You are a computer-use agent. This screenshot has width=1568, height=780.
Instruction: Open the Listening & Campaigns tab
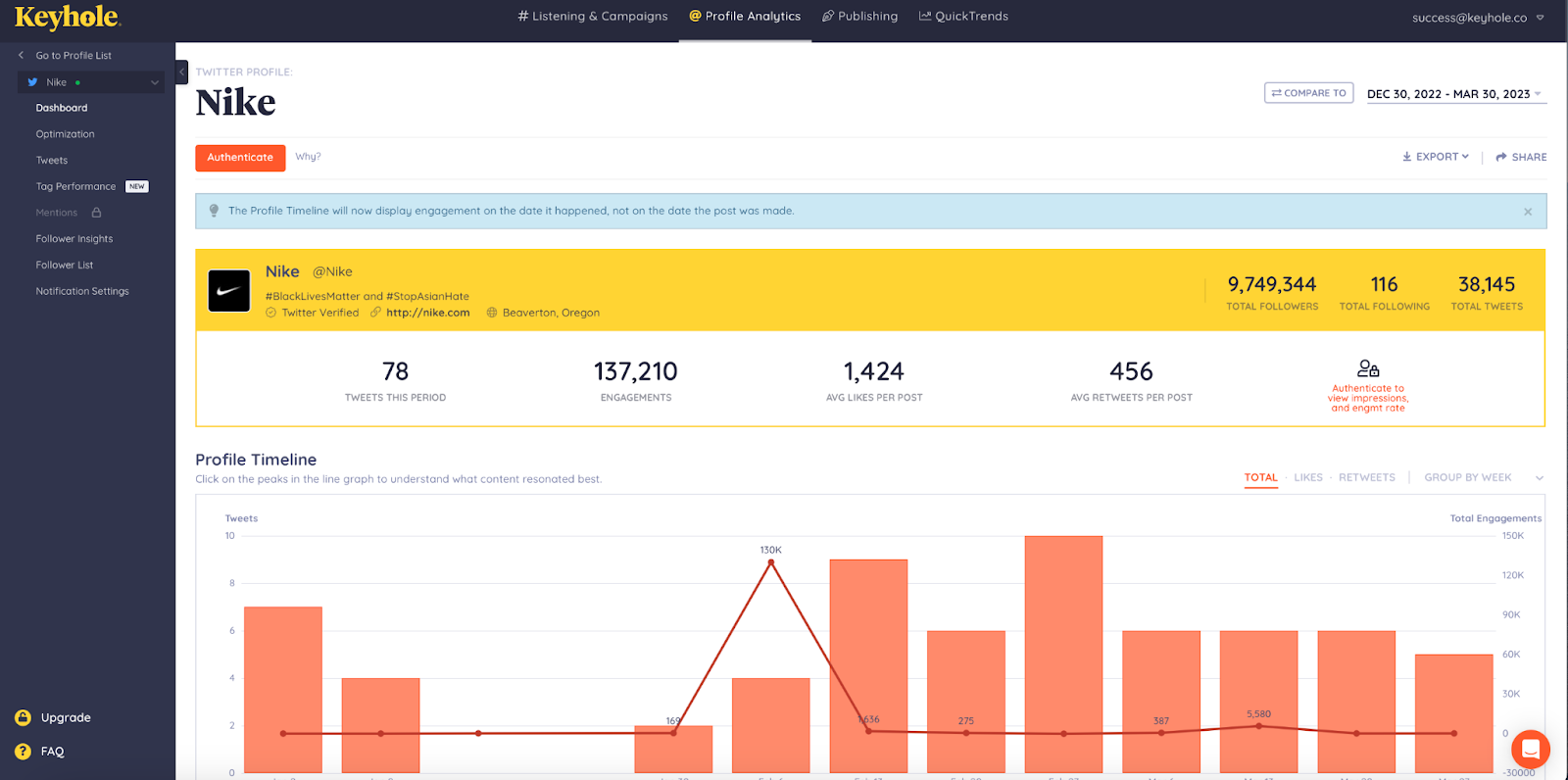tap(593, 17)
